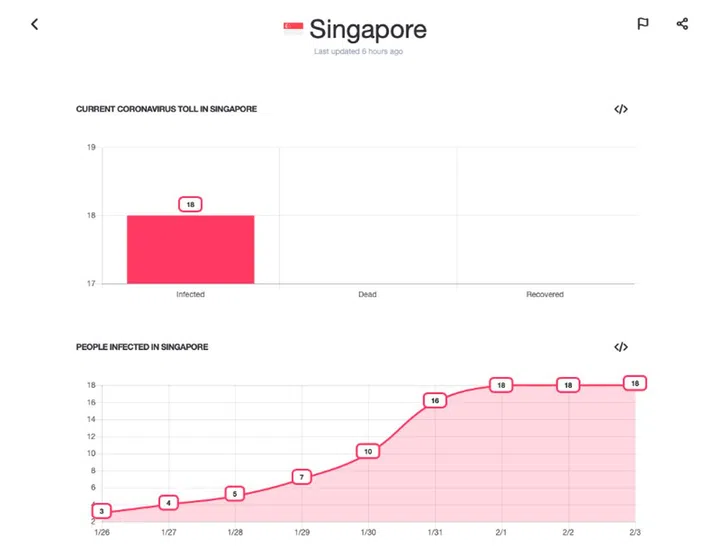Select the 1/27 data point labeled 4
The width and height of the screenshot is (720, 548).
tap(169, 502)
